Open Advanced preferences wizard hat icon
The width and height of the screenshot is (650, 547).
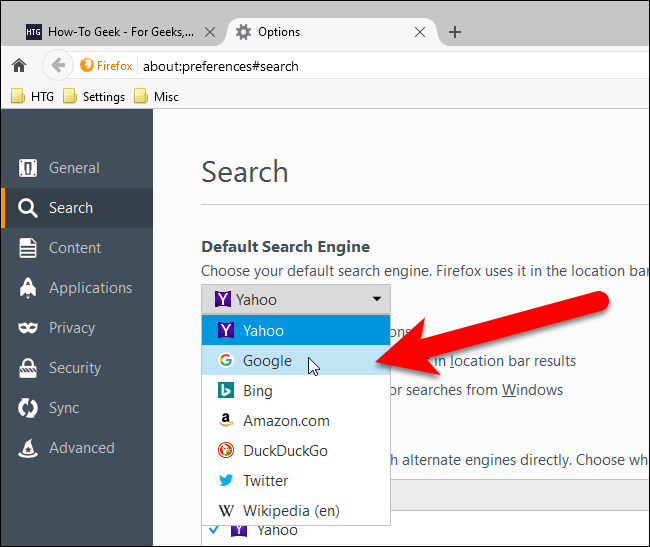pos(29,448)
